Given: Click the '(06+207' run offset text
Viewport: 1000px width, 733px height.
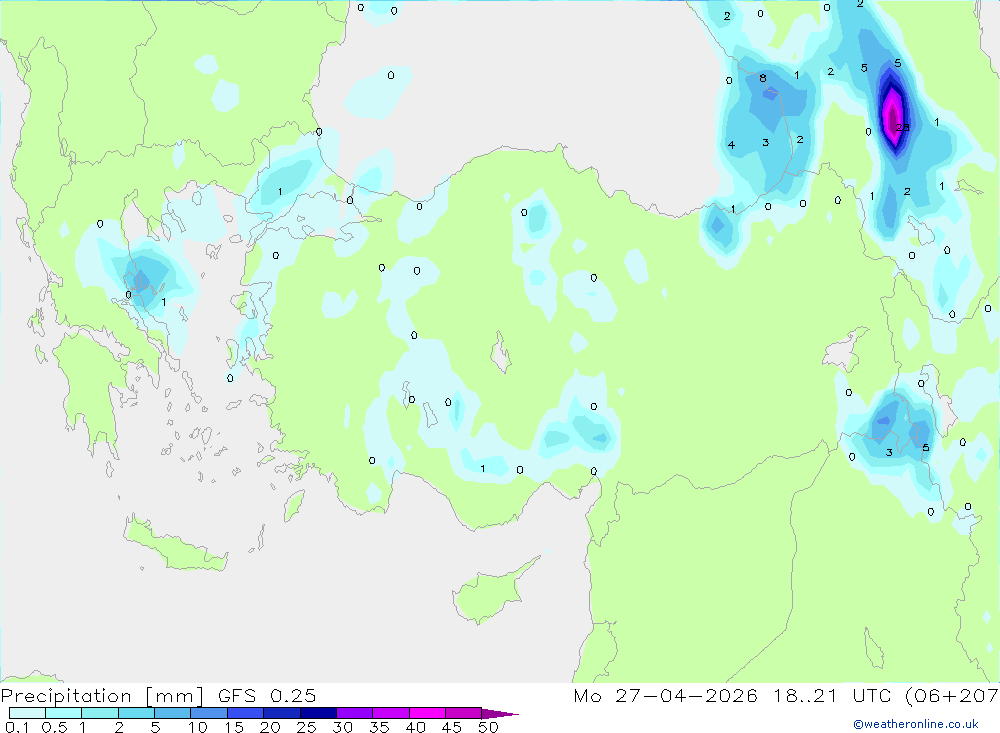Looking at the screenshot, I should click(952, 696).
